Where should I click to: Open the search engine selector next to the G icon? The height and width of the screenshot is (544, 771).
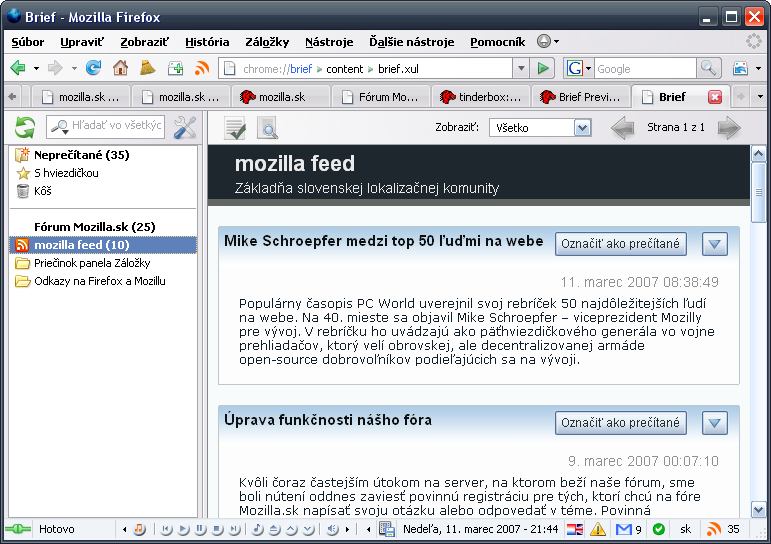(588, 68)
